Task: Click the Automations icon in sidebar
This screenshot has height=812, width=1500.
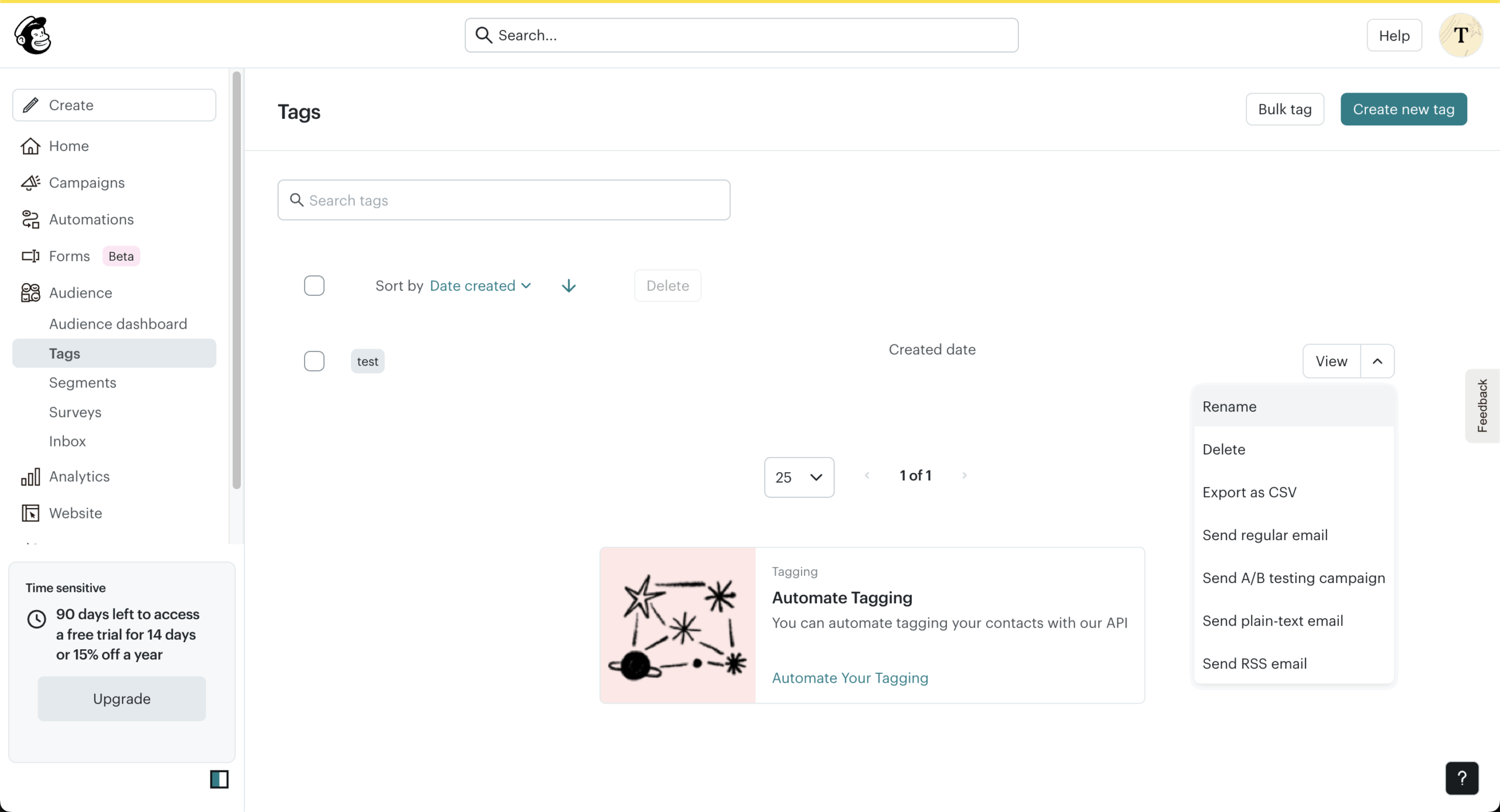Action: point(30,219)
